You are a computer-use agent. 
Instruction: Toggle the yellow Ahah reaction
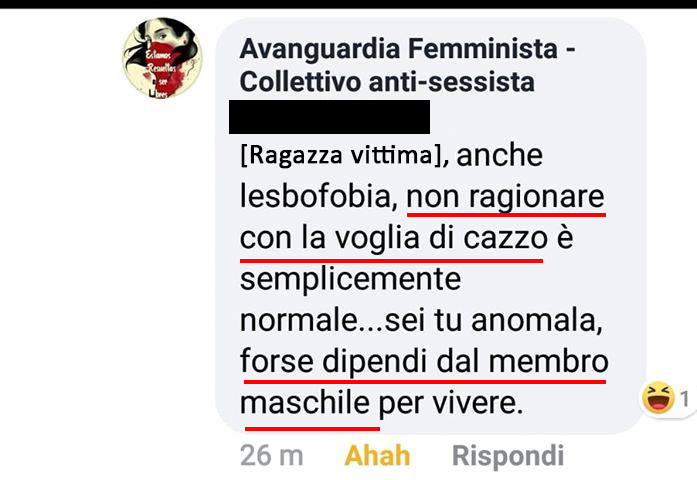[x=377, y=456]
